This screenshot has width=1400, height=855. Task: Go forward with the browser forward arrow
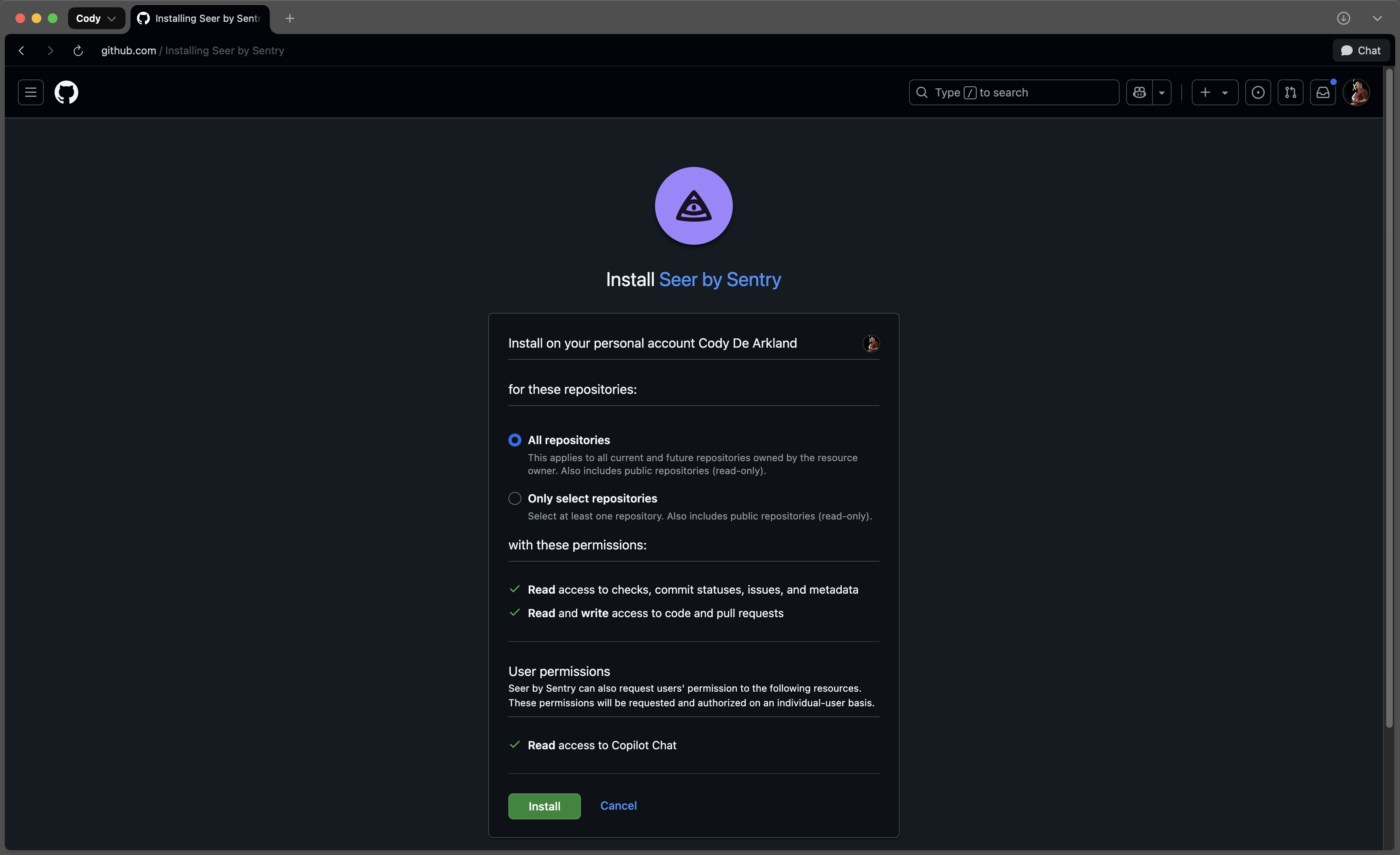[50, 51]
